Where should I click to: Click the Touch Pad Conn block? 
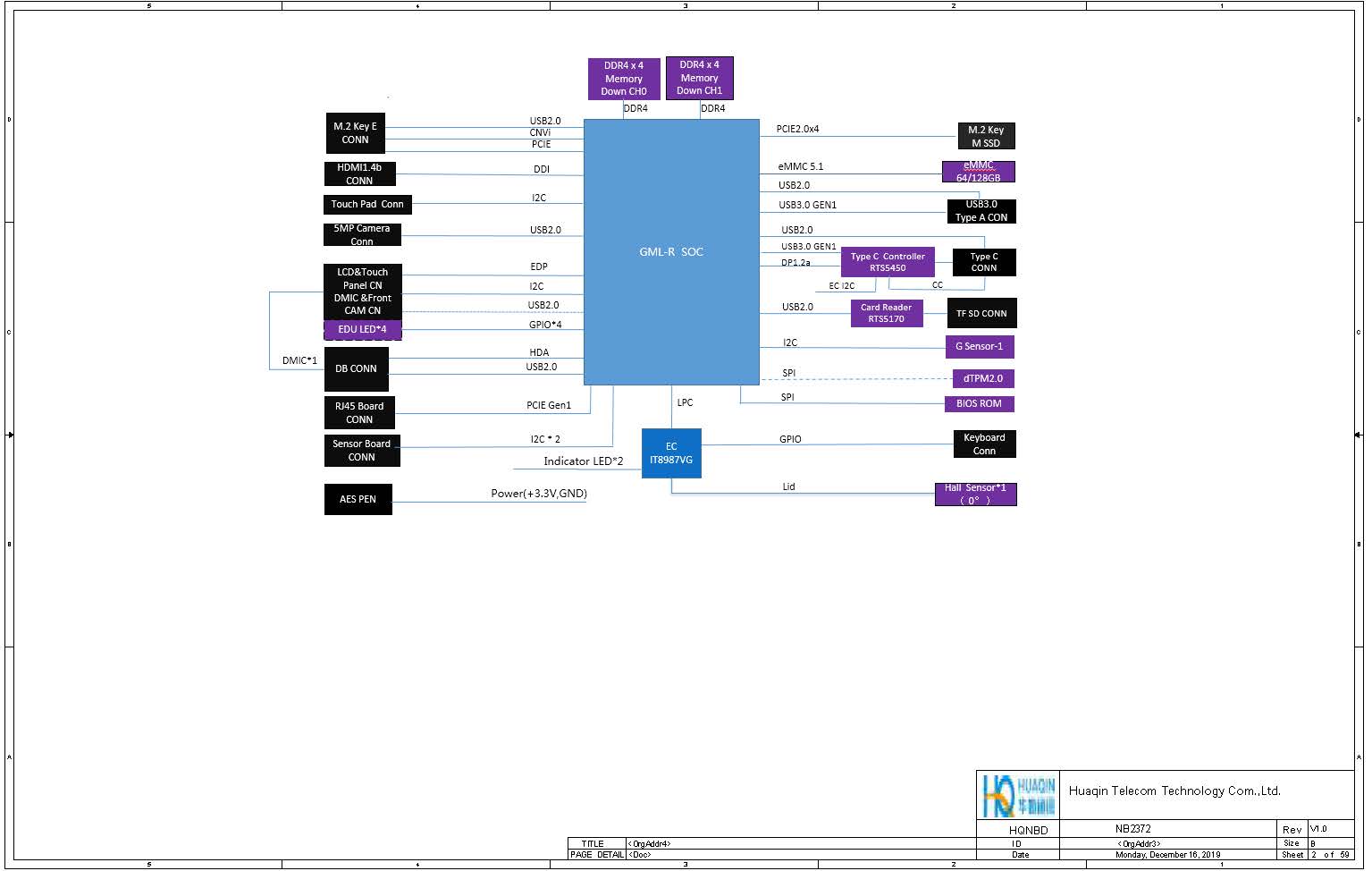click(x=366, y=204)
